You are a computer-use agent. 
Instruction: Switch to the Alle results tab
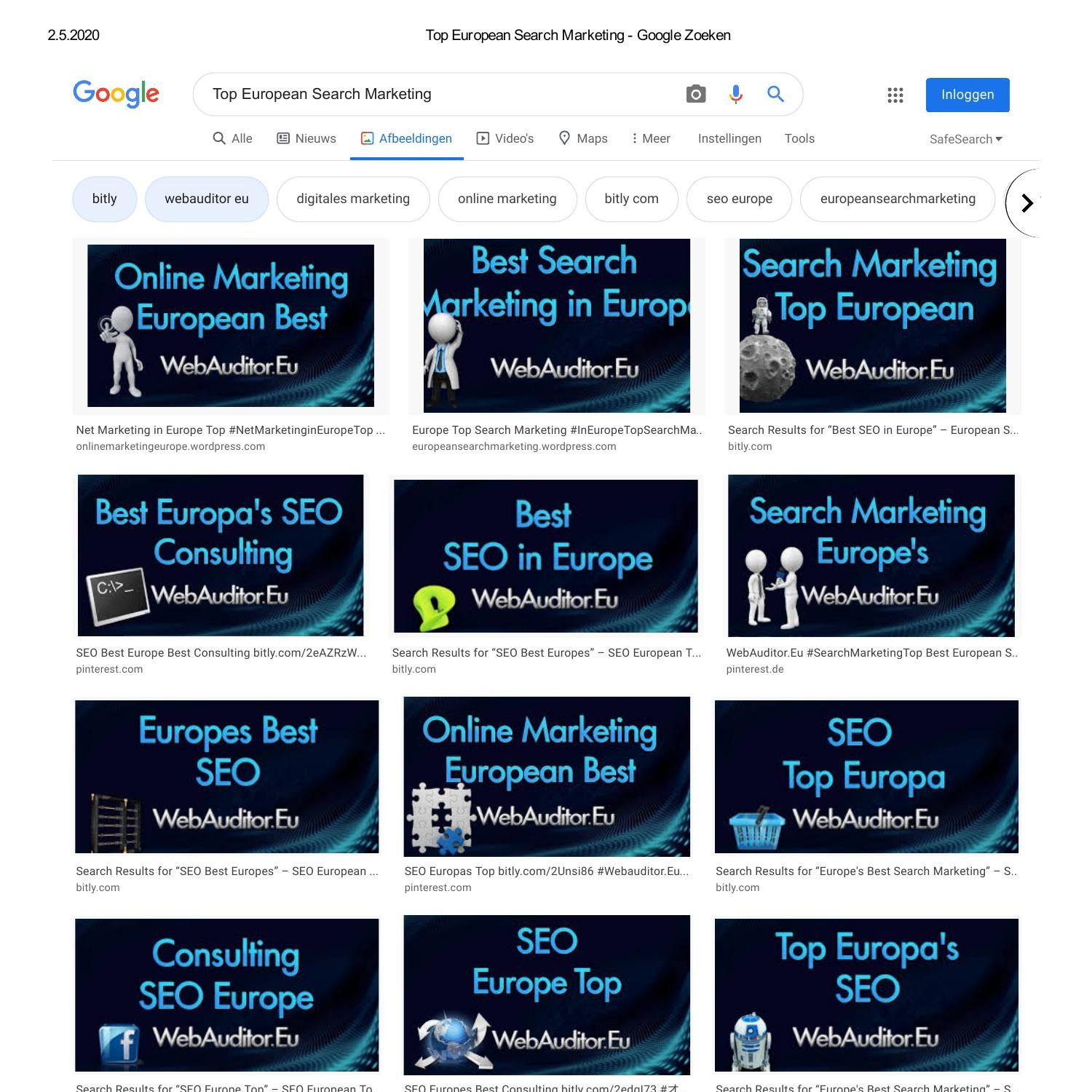pos(232,138)
